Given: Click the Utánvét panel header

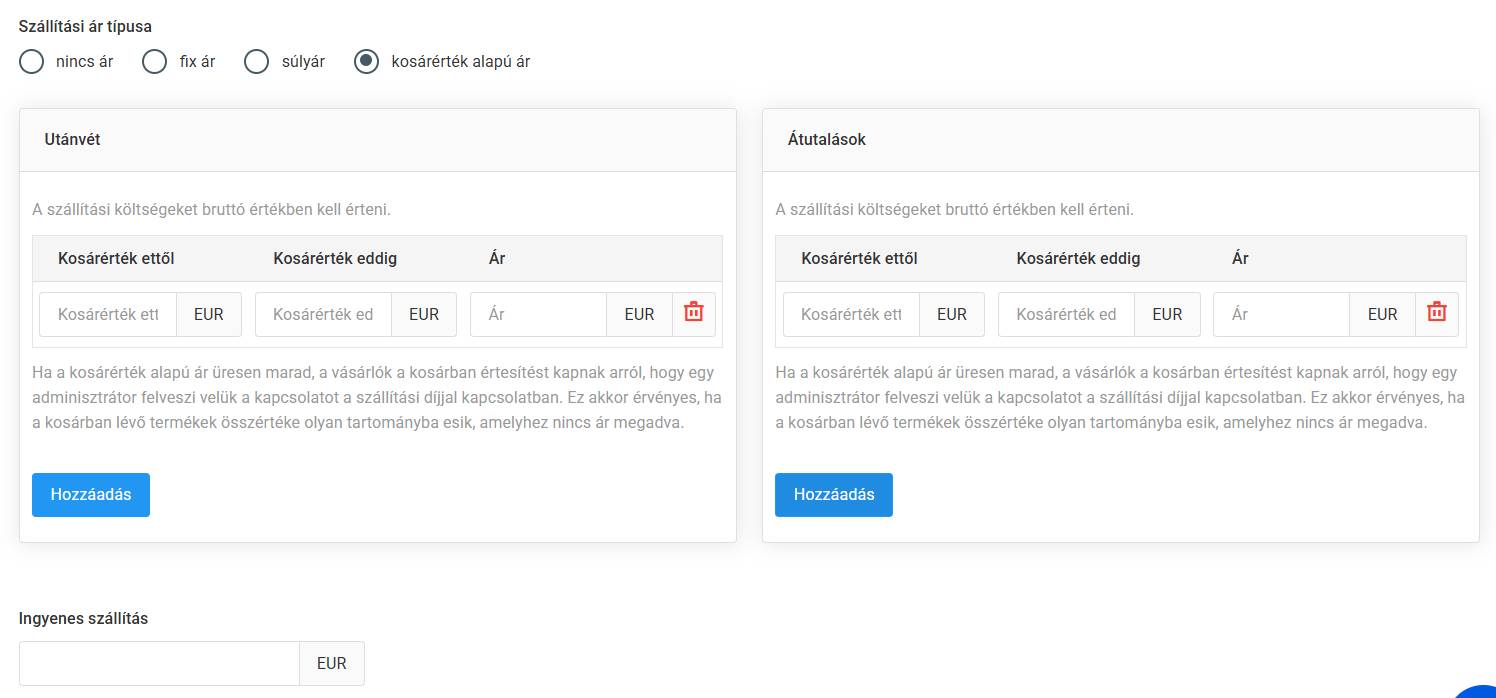Looking at the screenshot, I should tap(378, 140).
